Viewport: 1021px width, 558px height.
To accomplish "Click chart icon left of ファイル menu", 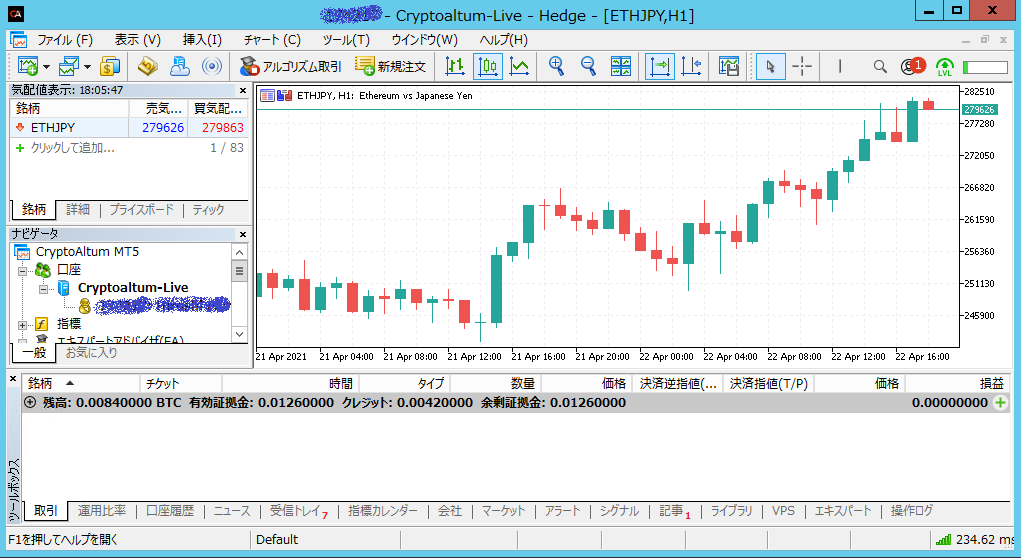I will [x=19, y=40].
